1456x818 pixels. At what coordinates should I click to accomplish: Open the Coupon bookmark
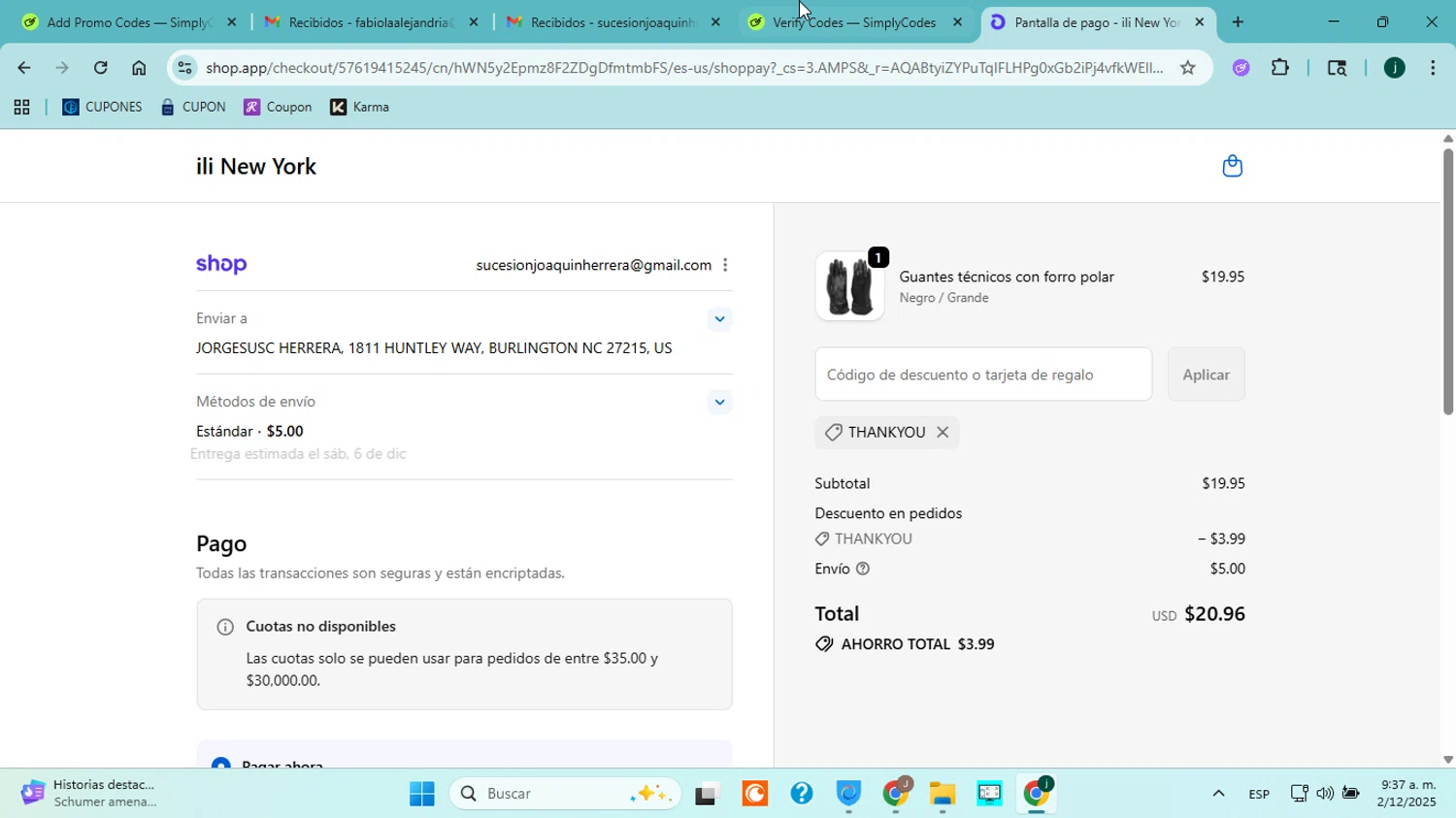pos(278,107)
